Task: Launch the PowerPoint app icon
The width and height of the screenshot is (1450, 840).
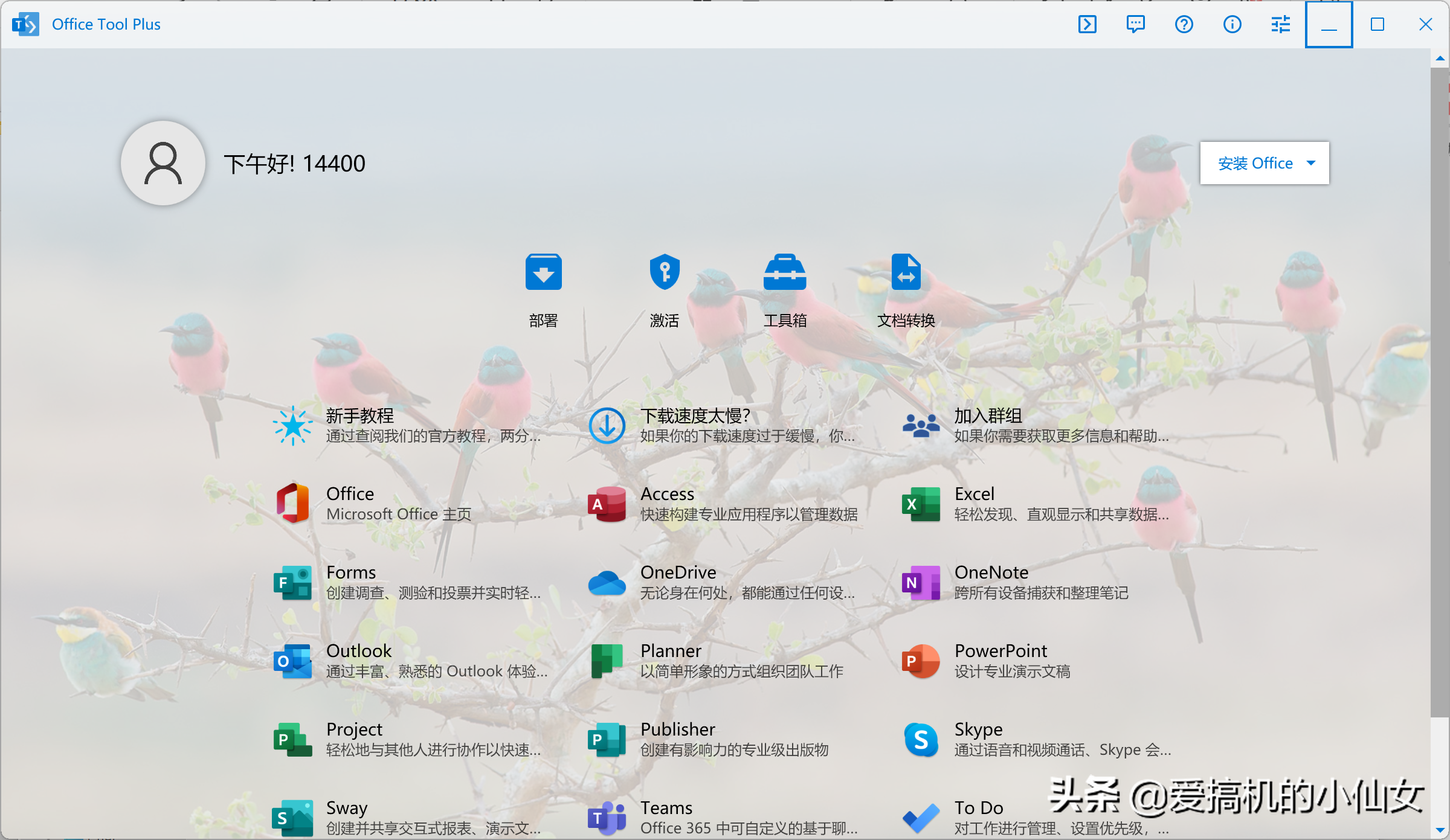Action: (x=921, y=661)
